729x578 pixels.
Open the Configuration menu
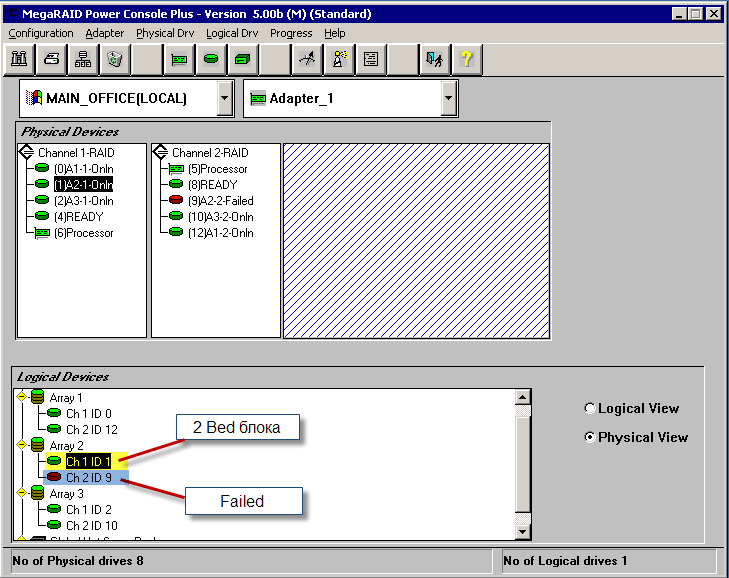coord(41,33)
